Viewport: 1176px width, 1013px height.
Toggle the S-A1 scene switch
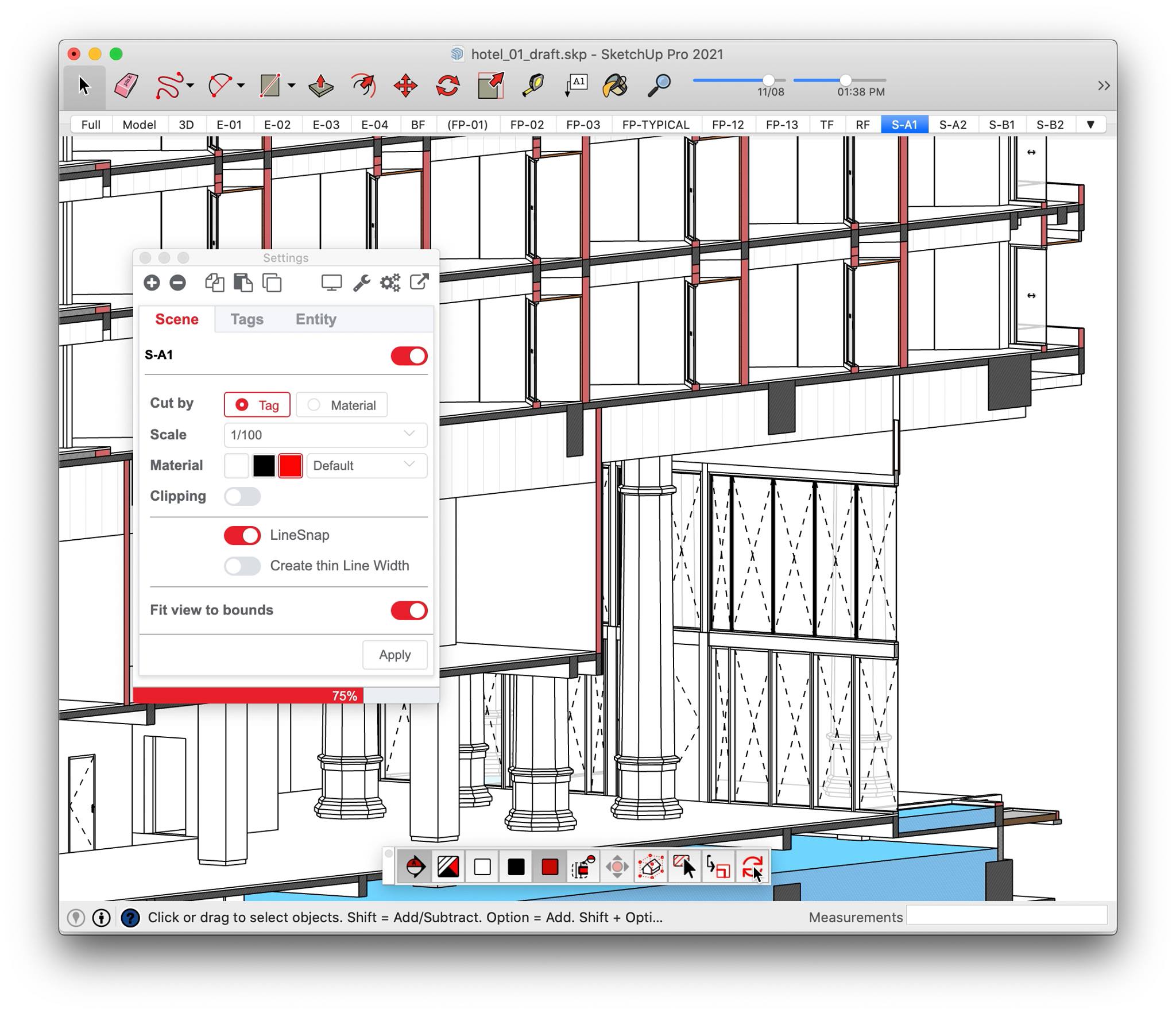pyautogui.click(x=409, y=356)
